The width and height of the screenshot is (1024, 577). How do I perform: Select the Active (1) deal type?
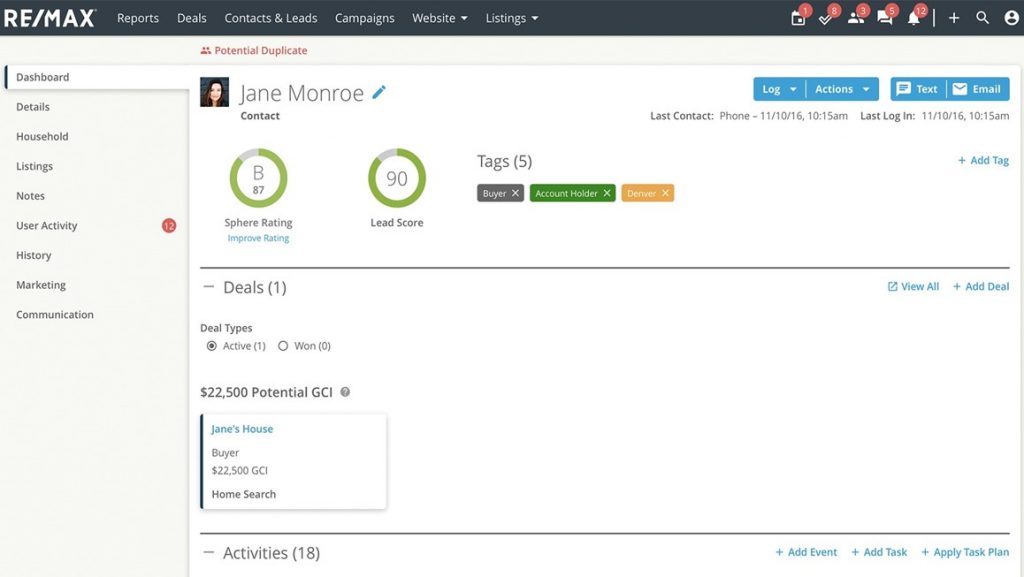click(x=211, y=346)
